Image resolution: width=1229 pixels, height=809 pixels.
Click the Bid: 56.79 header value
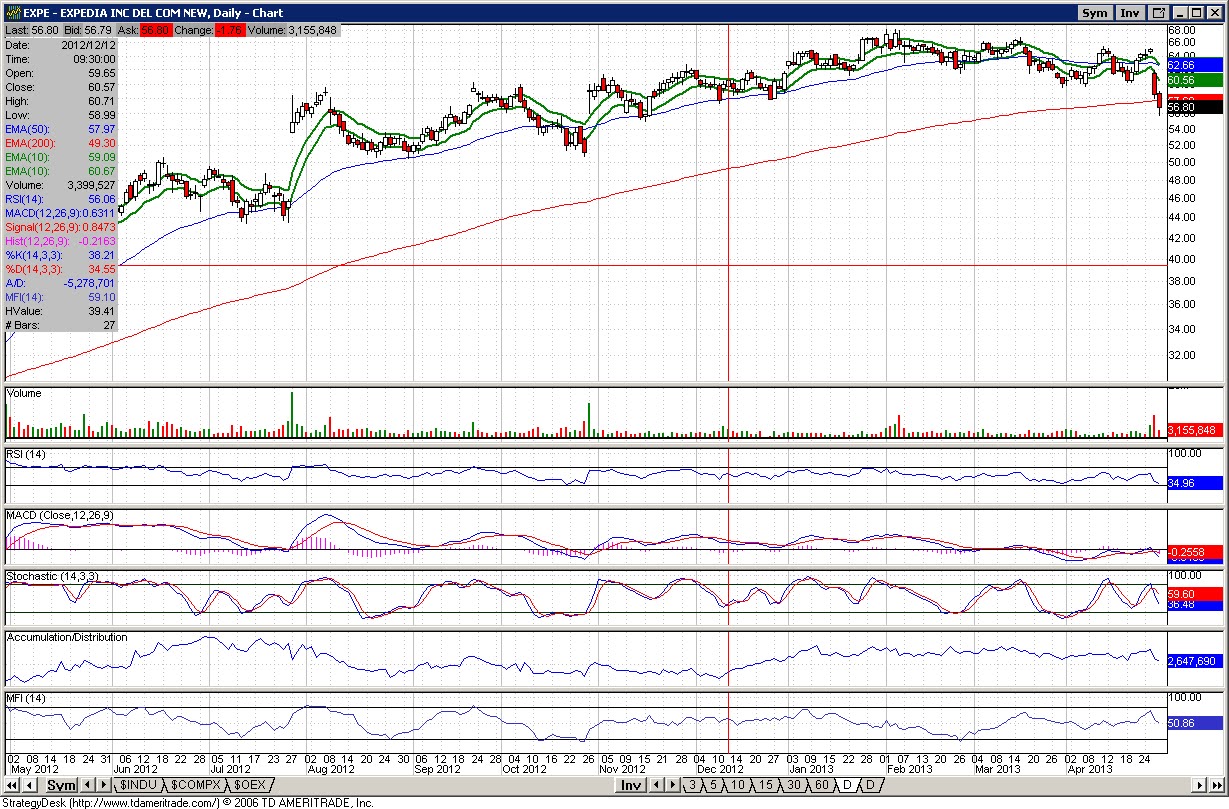pyautogui.click(x=99, y=31)
